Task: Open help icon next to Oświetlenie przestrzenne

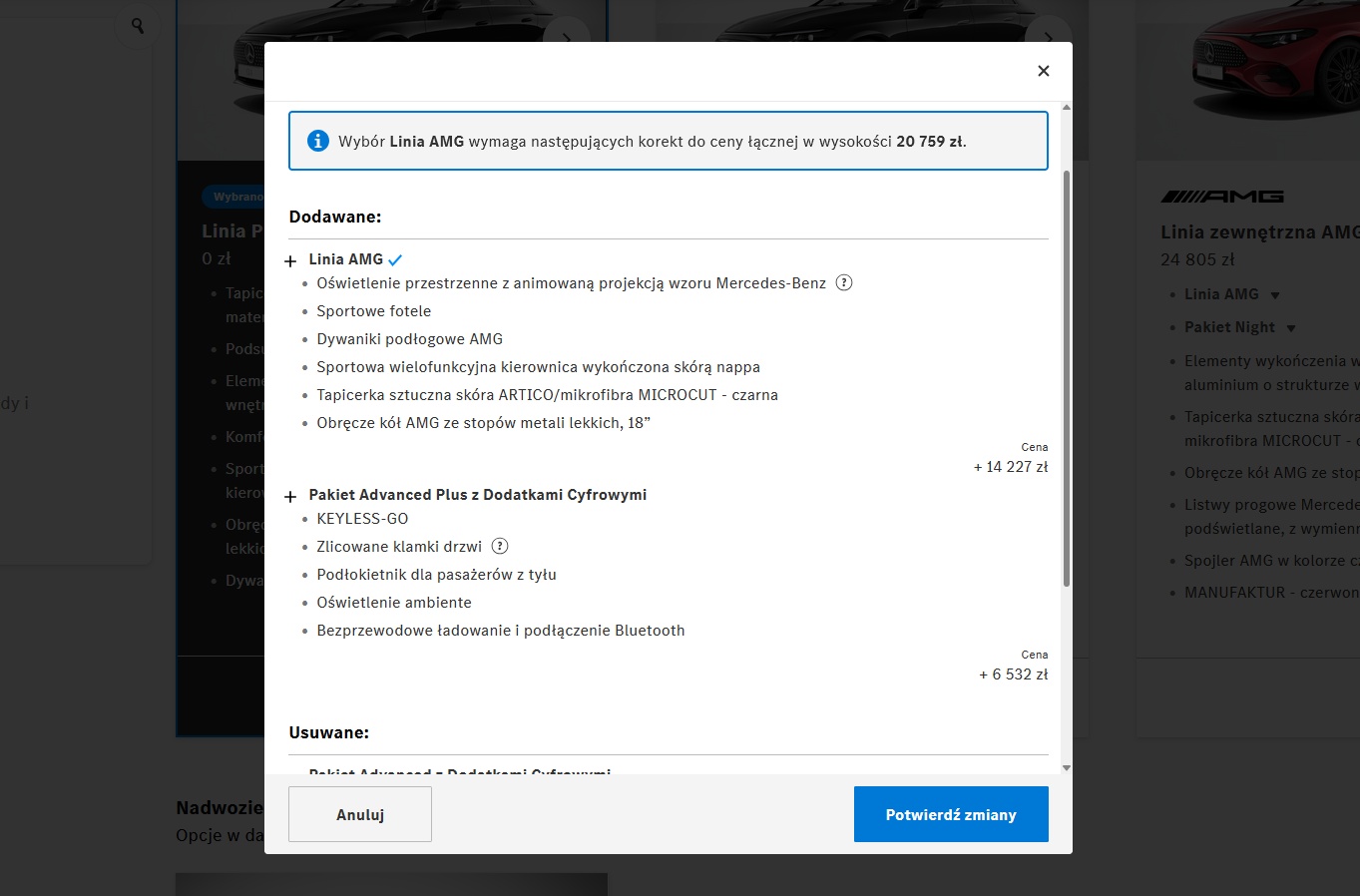Action: [844, 282]
